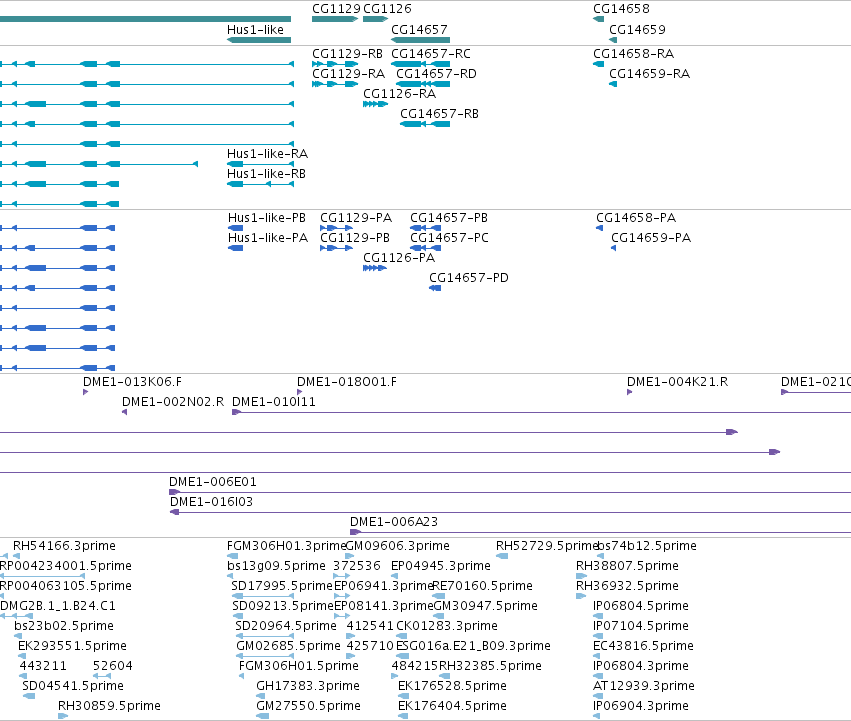Image resolution: width=851 pixels, height=721 pixels.
Task: Select protein CG1126-PA
Action: click(399, 258)
